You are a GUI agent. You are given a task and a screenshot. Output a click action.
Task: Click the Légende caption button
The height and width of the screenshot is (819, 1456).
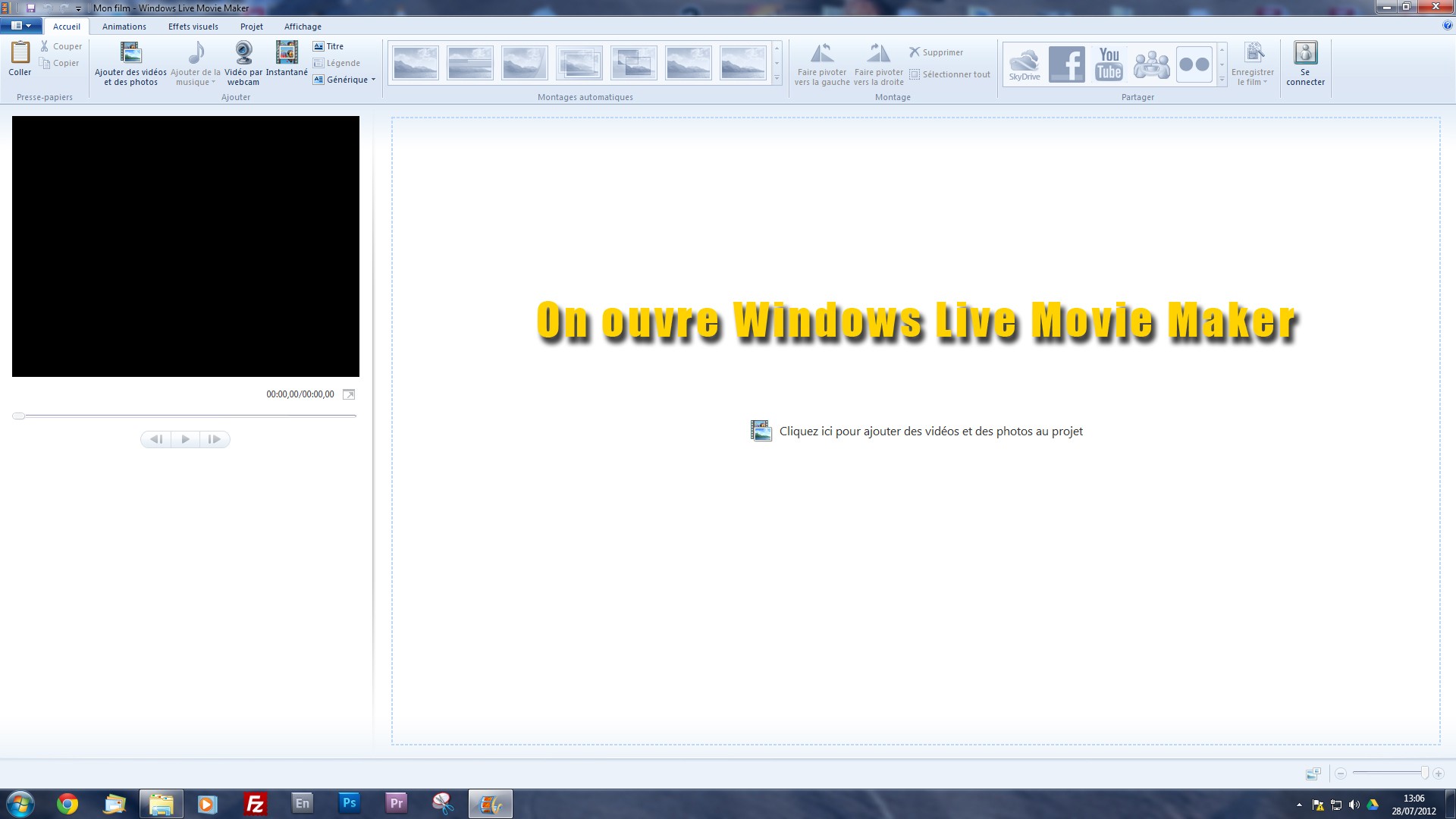point(337,63)
